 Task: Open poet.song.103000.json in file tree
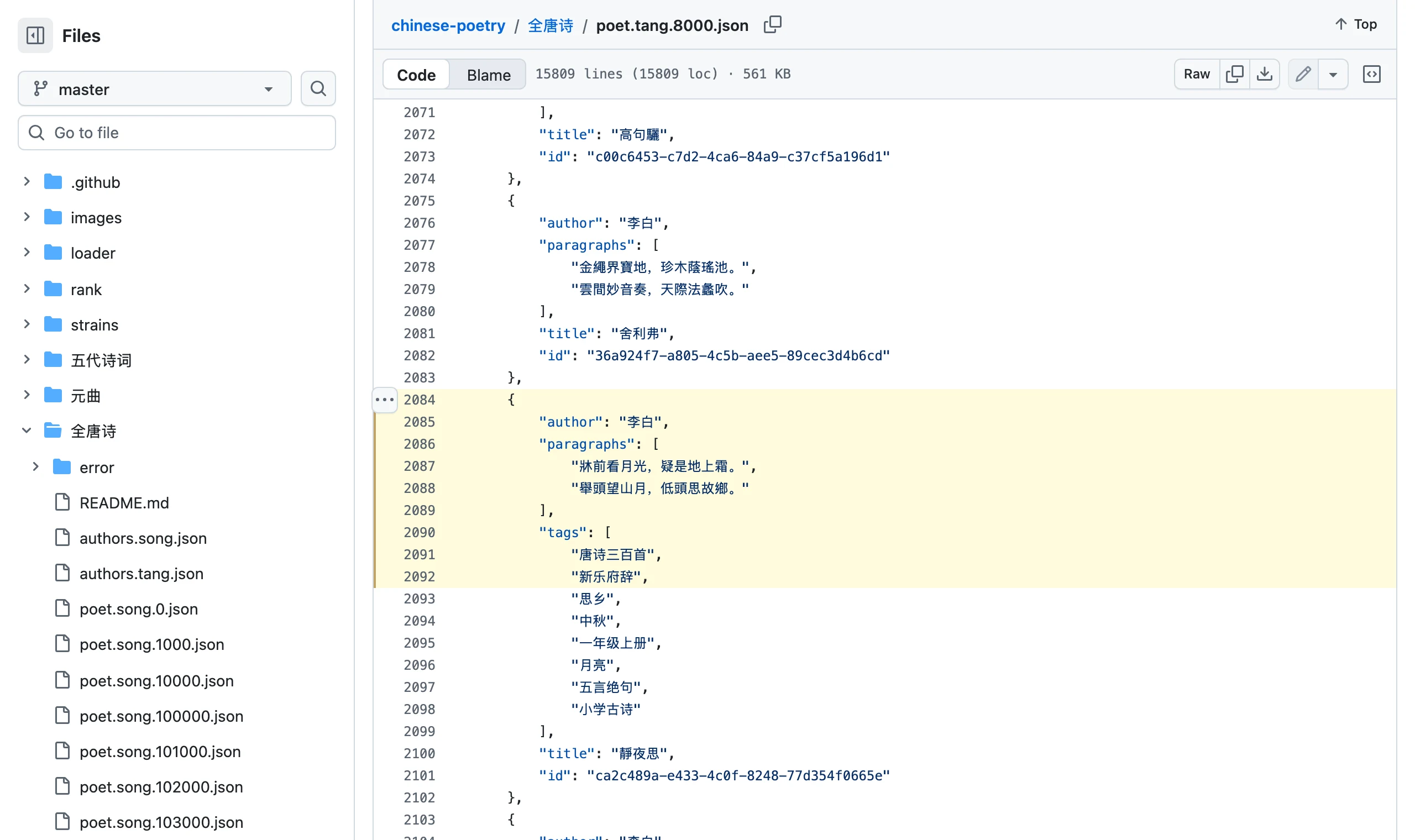[x=161, y=822]
